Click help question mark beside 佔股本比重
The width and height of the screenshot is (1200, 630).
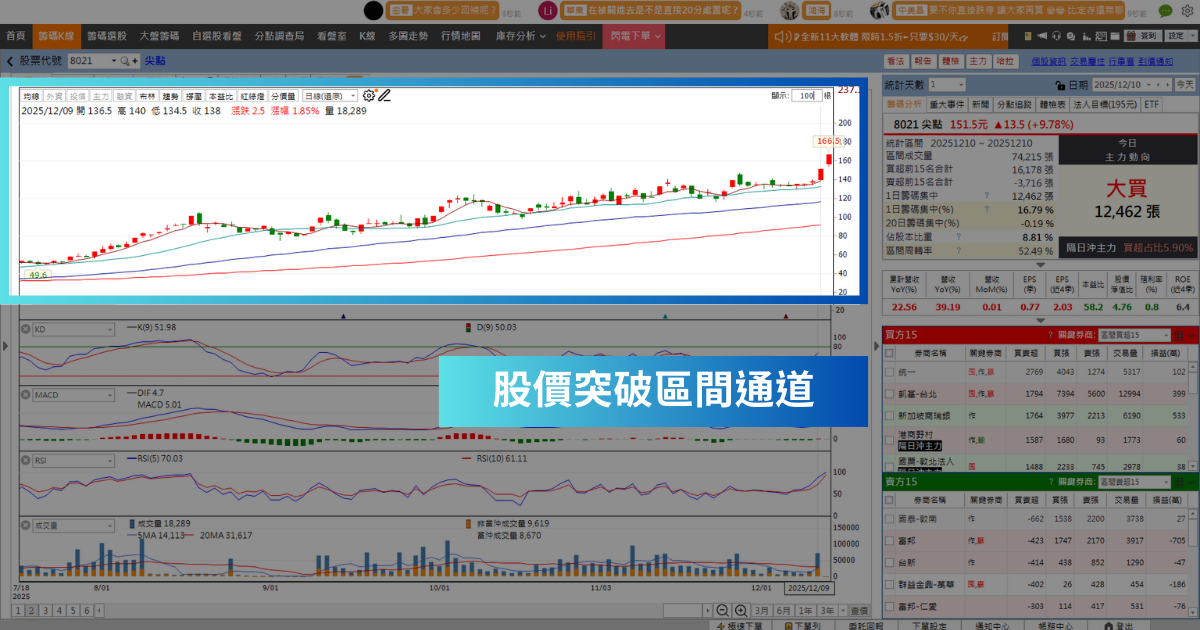[958, 238]
